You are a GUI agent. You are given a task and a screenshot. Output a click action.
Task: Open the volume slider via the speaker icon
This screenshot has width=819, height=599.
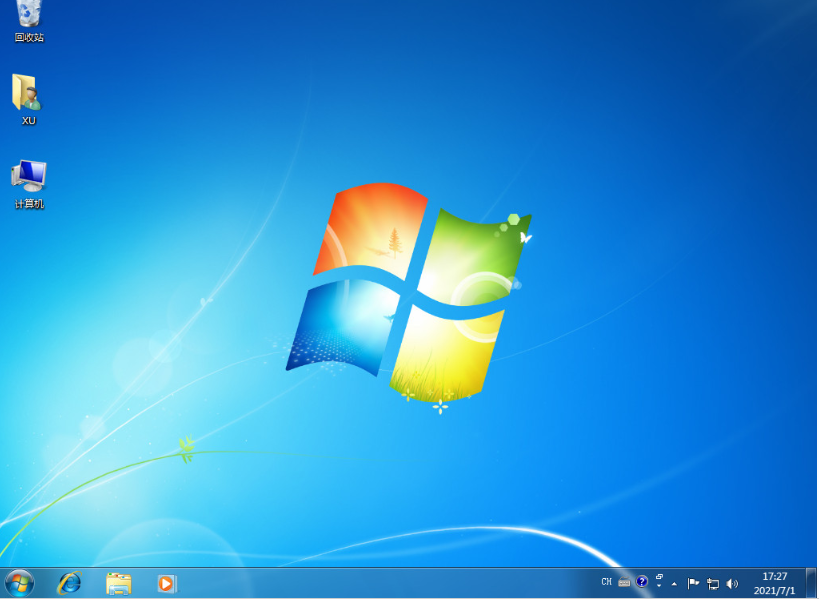pyautogui.click(x=731, y=582)
